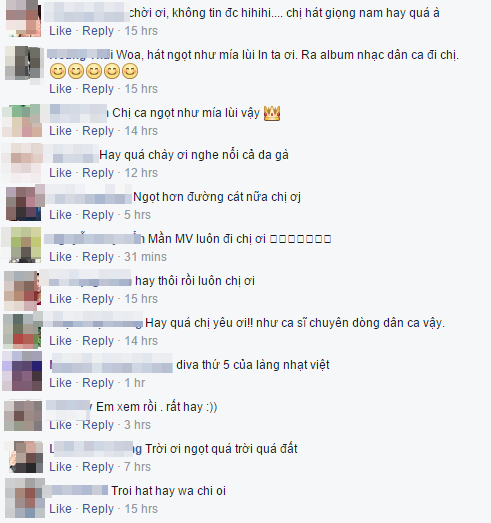
Task: Reply to 'hay thôi rồi luôn' comment
Action: click(x=98, y=299)
